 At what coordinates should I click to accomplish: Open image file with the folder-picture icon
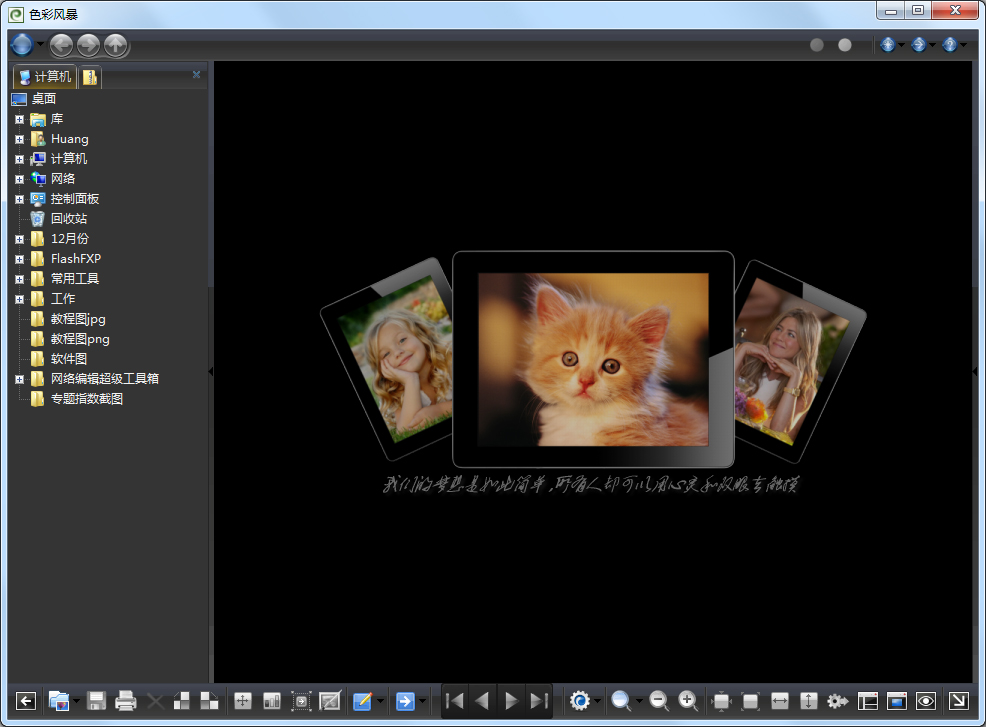(x=58, y=701)
